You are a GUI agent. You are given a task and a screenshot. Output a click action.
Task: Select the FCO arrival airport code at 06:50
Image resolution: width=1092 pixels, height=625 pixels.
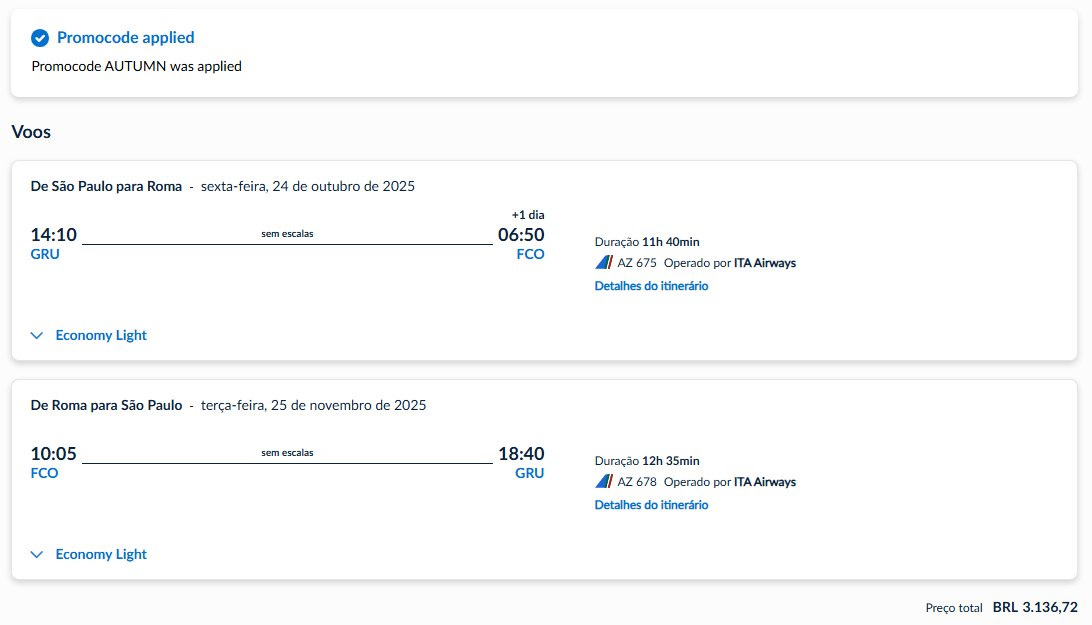[530, 254]
